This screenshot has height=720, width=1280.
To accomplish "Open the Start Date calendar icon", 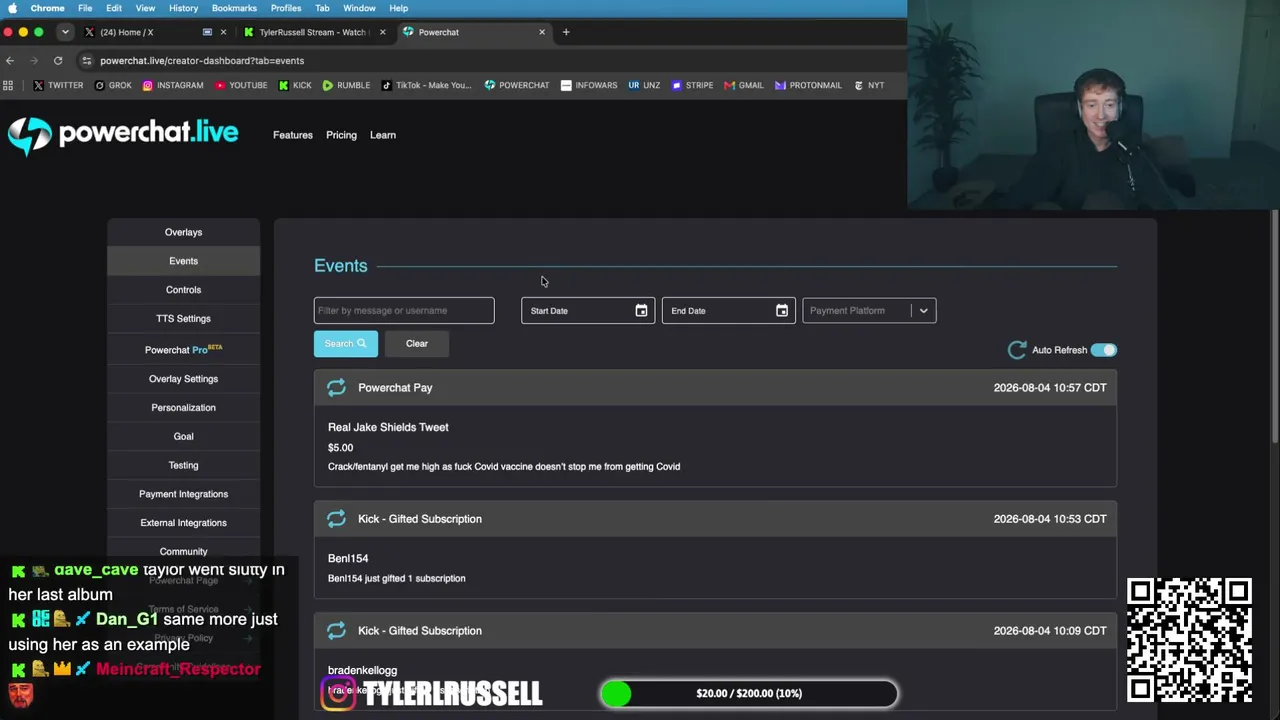I will 641,310.
